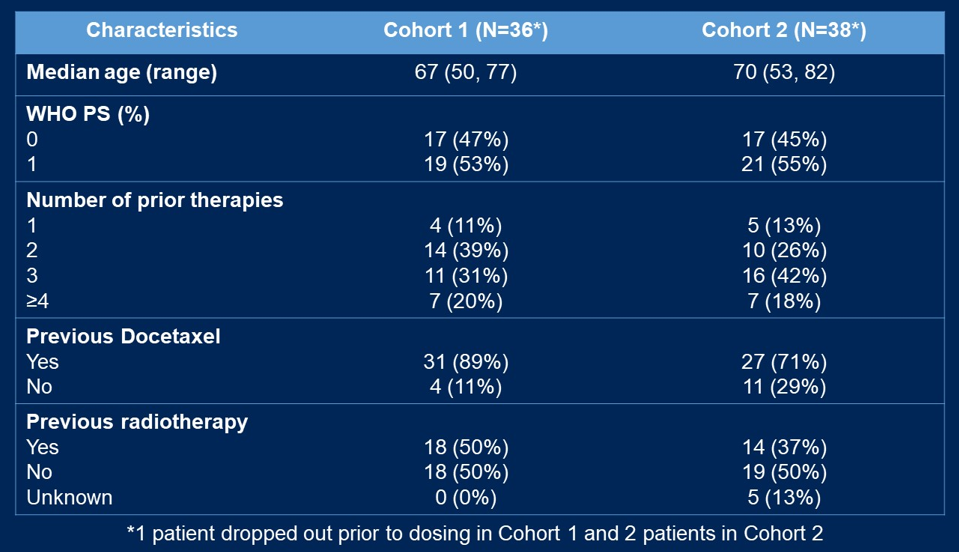Select the 17 (47%) cell
The image size is (959, 552).
pos(465,140)
